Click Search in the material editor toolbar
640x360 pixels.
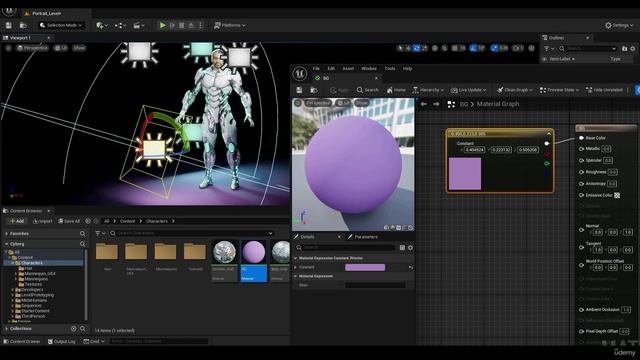click(x=367, y=90)
